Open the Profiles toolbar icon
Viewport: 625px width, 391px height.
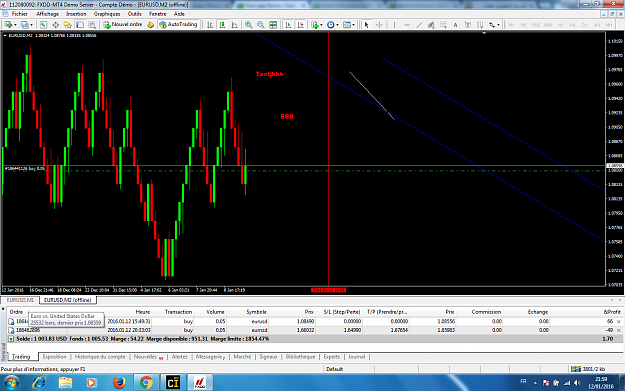pos(25,25)
